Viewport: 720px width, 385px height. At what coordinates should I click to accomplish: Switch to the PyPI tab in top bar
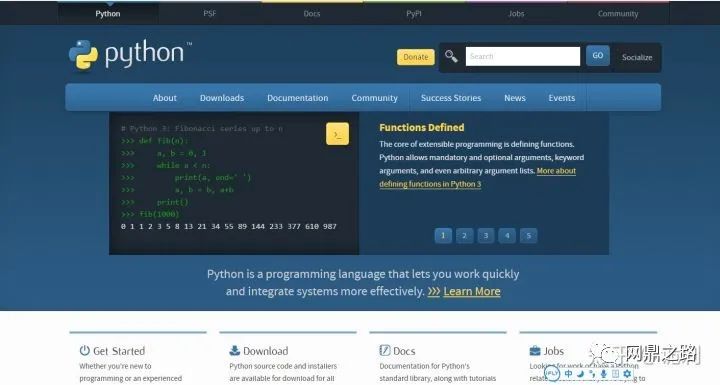pos(414,14)
